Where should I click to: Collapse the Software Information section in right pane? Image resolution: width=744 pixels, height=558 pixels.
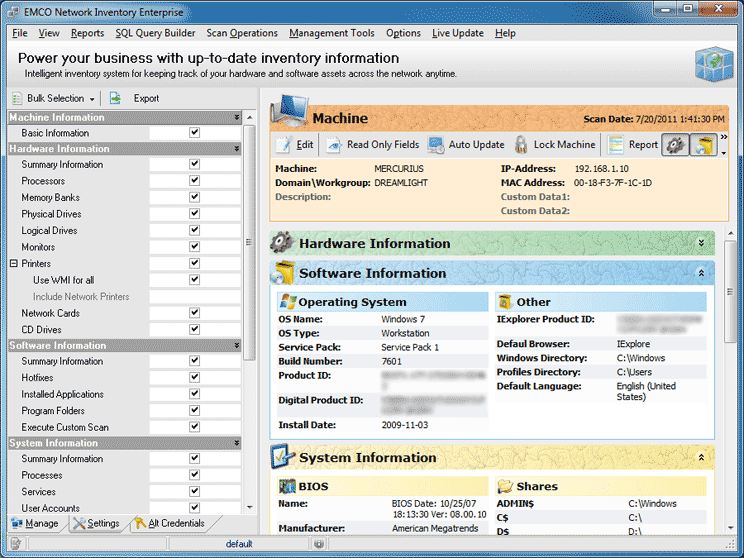[701, 273]
